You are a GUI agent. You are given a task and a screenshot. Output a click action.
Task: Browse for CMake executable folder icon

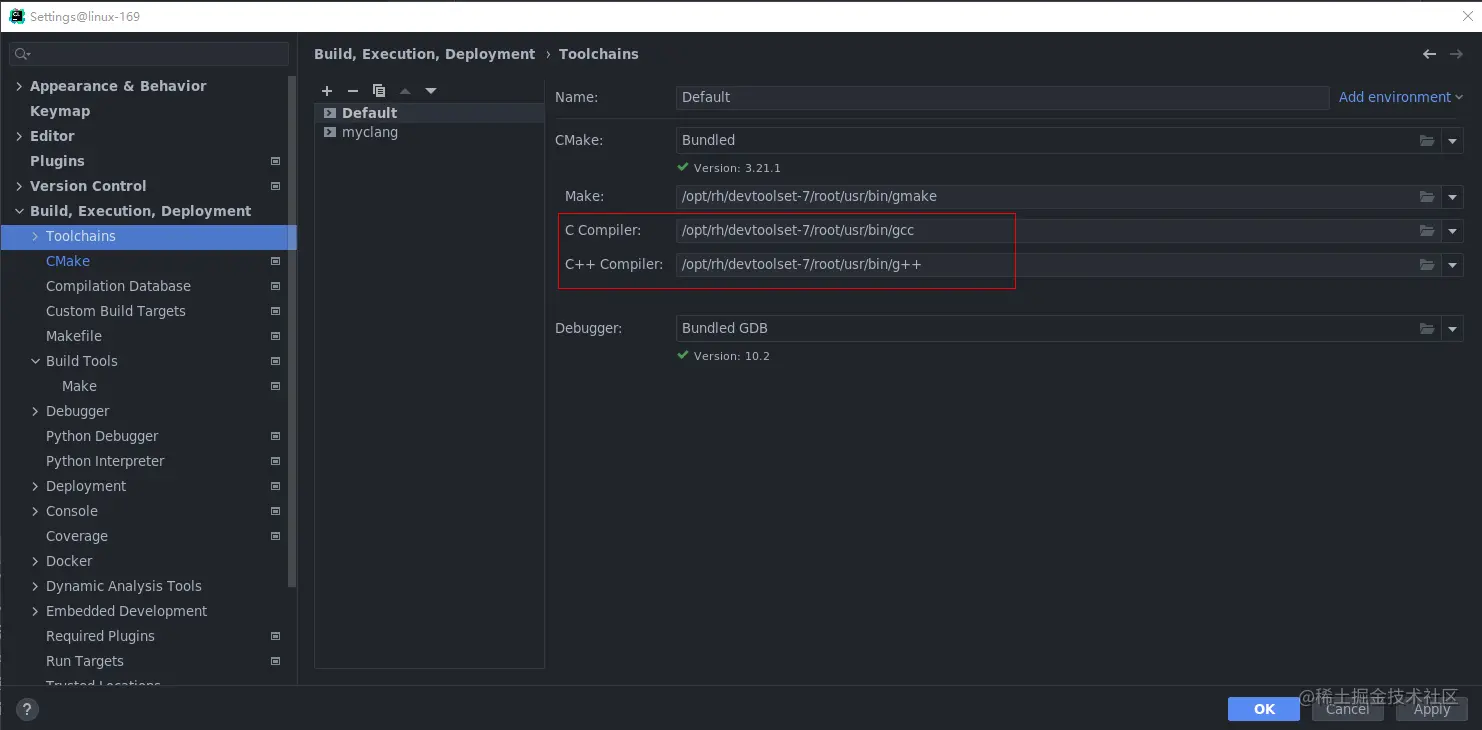[x=1427, y=141]
